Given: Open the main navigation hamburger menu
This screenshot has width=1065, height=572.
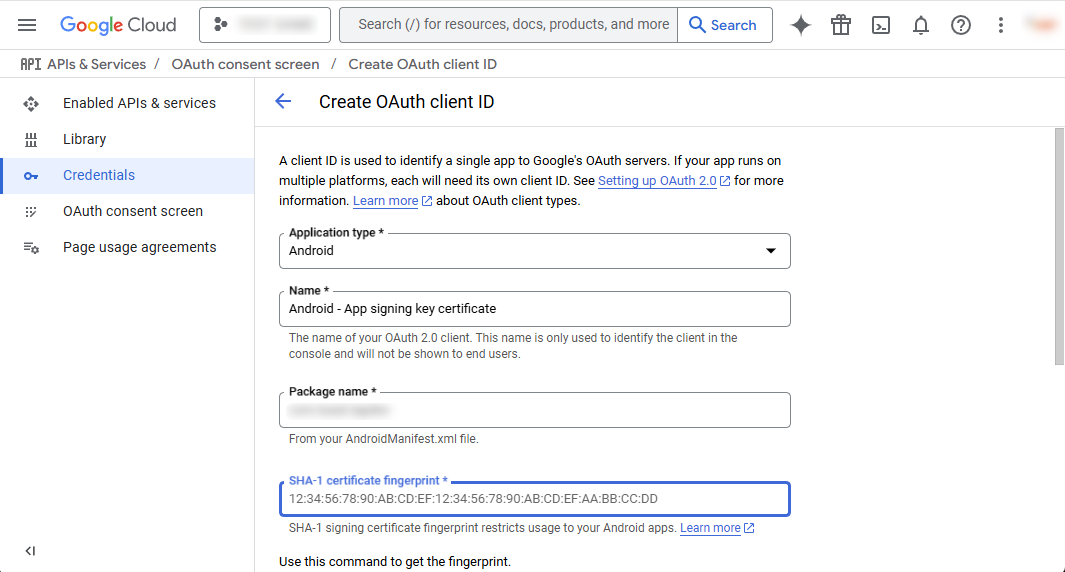Looking at the screenshot, I should click(x=27, y=25).
